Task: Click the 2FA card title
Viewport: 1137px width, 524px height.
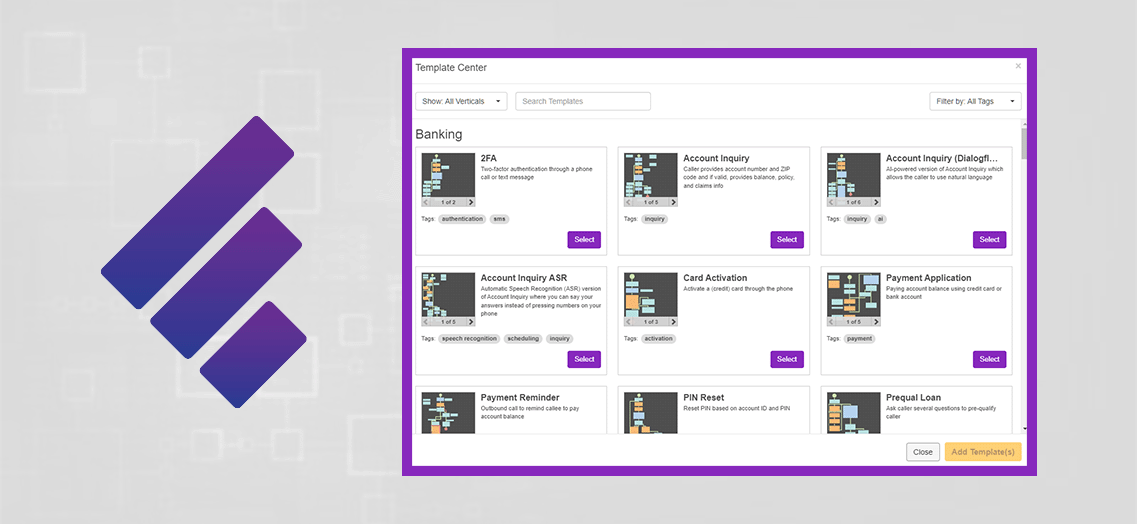Action: (489, 158)
